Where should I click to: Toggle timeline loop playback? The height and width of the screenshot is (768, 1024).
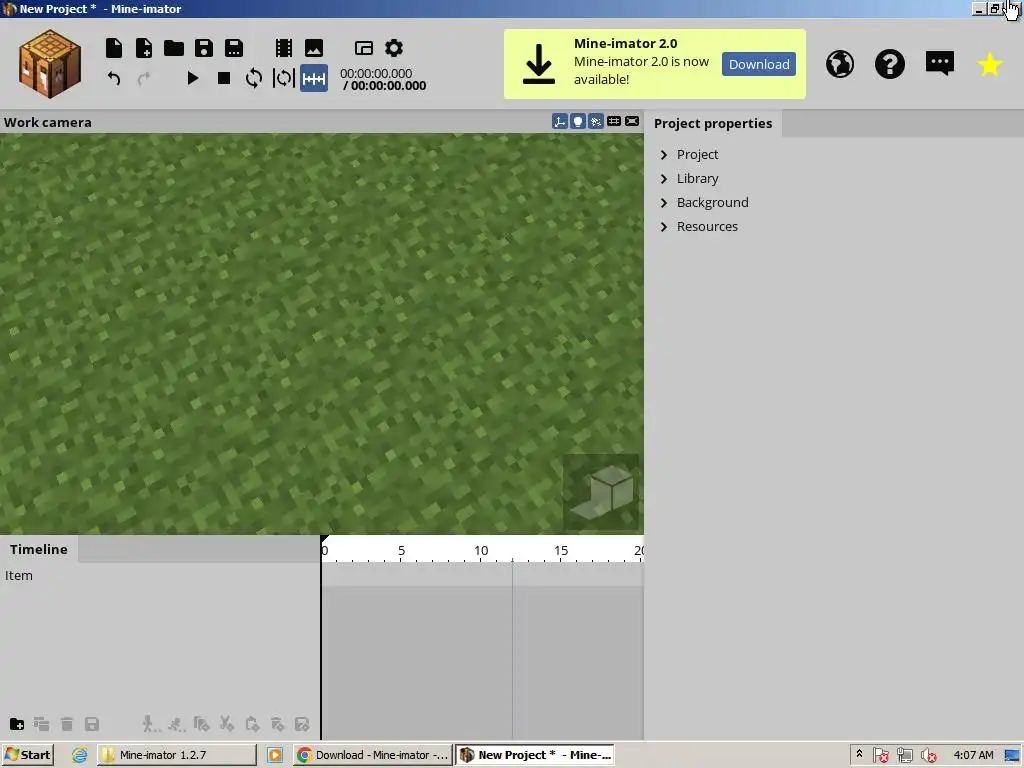253,78
